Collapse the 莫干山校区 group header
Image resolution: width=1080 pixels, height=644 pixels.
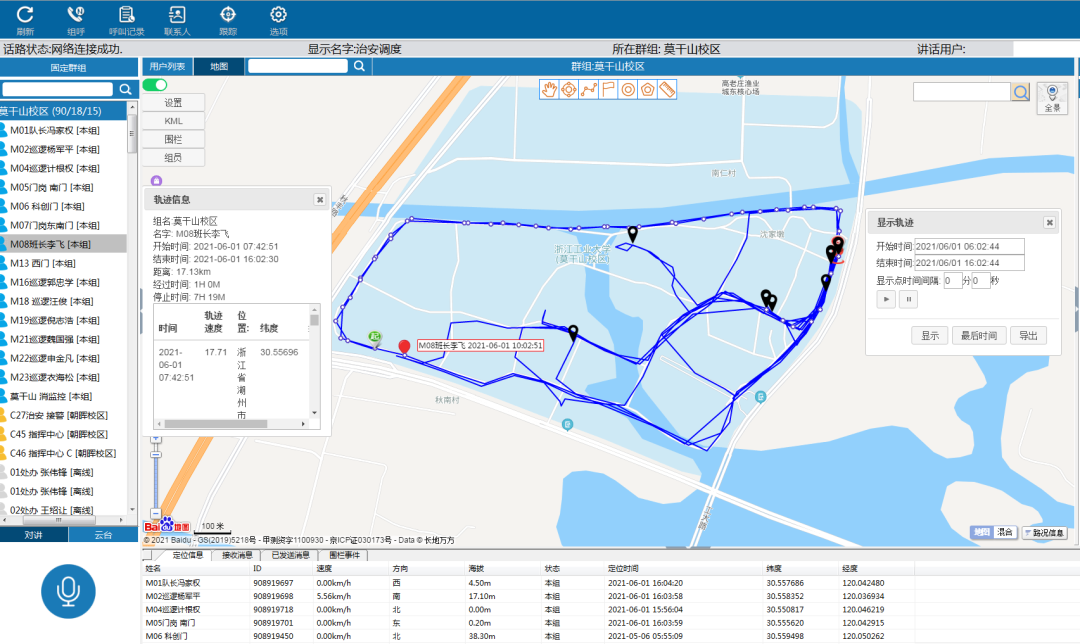click(64, 111)
